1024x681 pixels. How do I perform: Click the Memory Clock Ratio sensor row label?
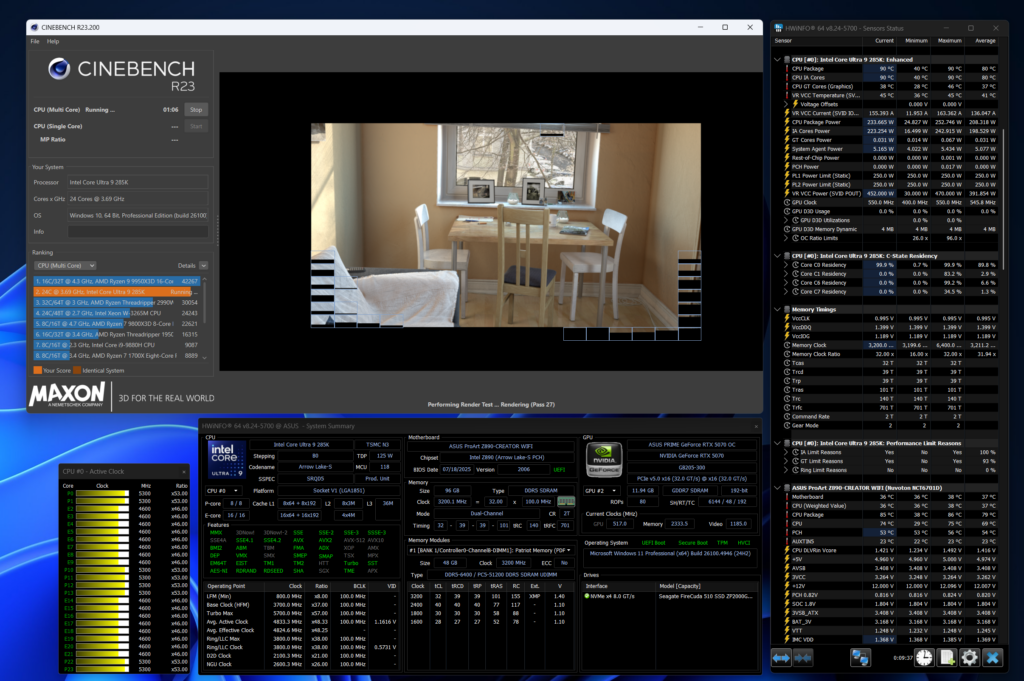click(816, 354)
